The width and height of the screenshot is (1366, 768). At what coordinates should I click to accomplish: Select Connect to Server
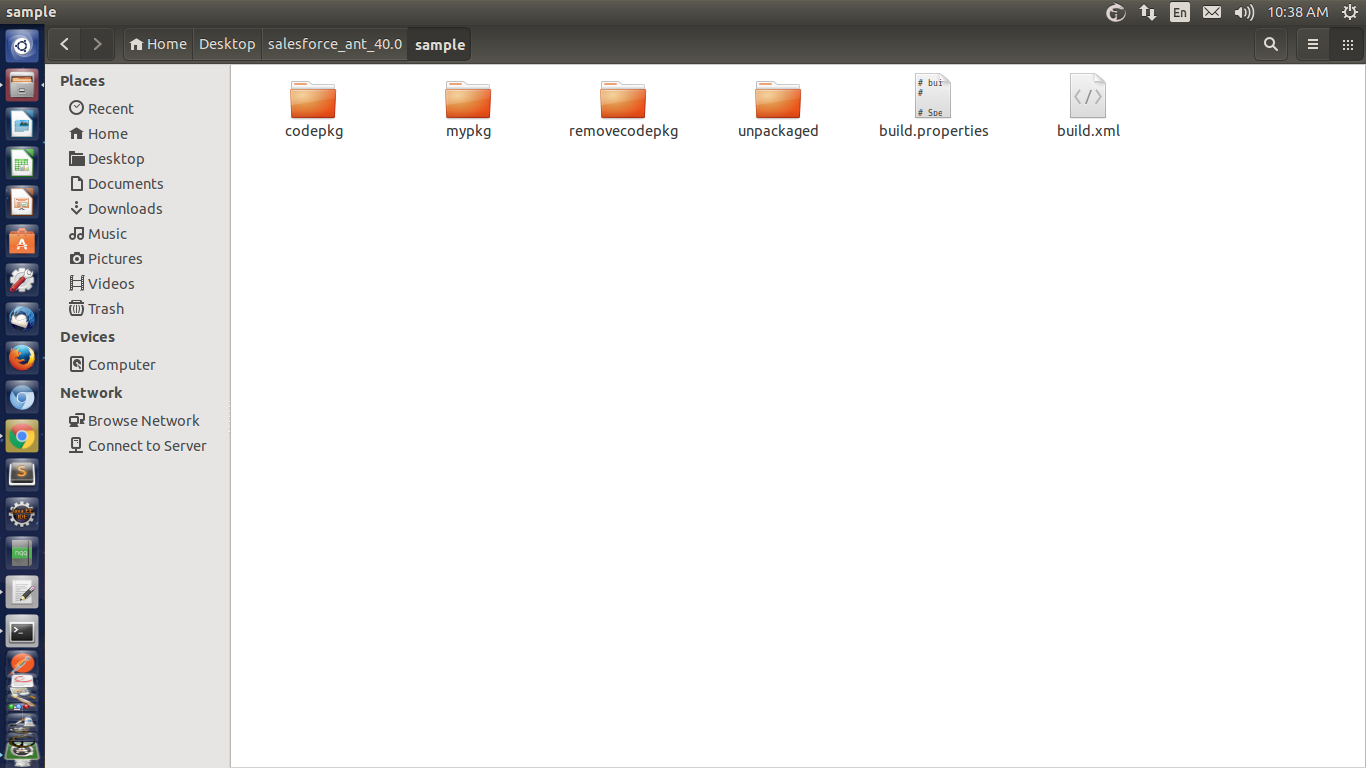[146, 446]
